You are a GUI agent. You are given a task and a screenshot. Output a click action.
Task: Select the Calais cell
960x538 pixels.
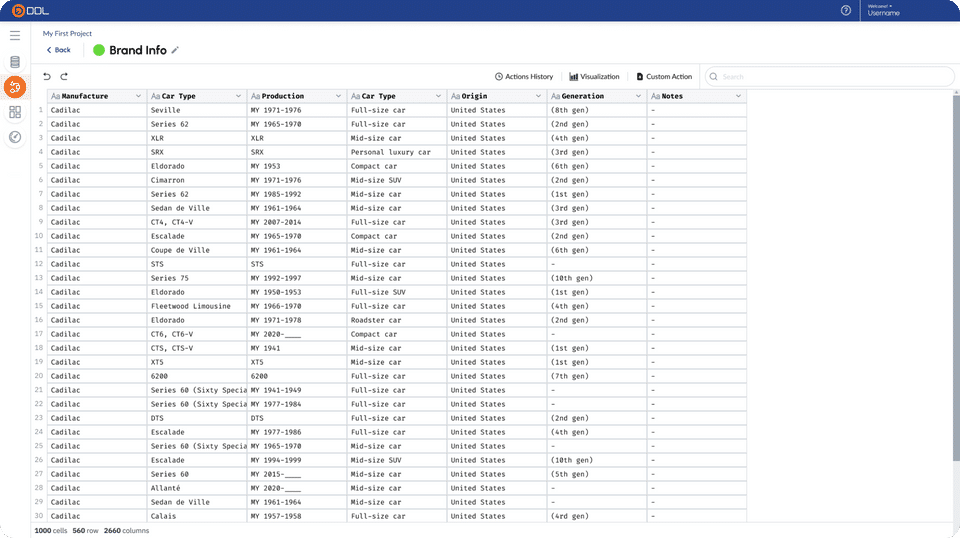pyautogui.click(x=197, y=516)
